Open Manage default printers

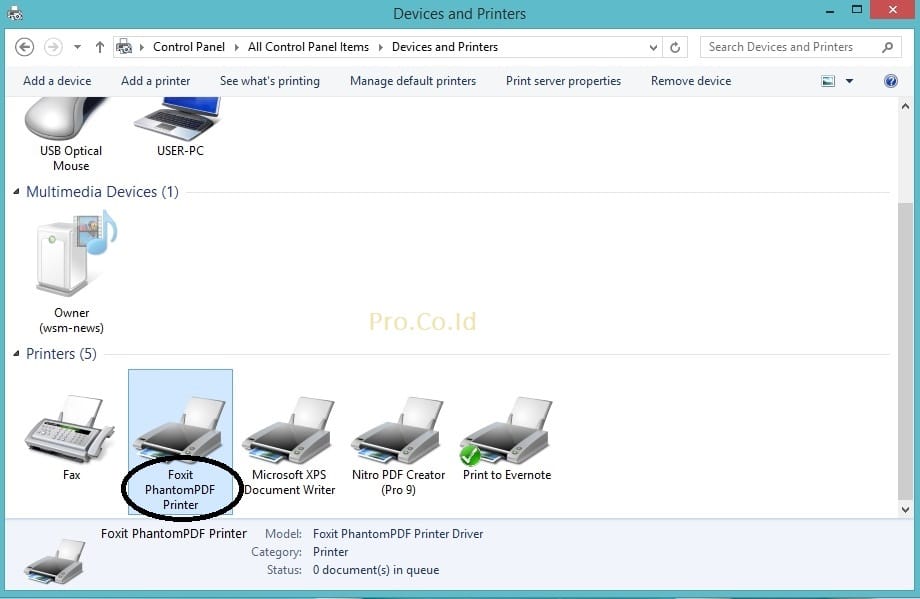pyautogui.click(x=413, y=81)
